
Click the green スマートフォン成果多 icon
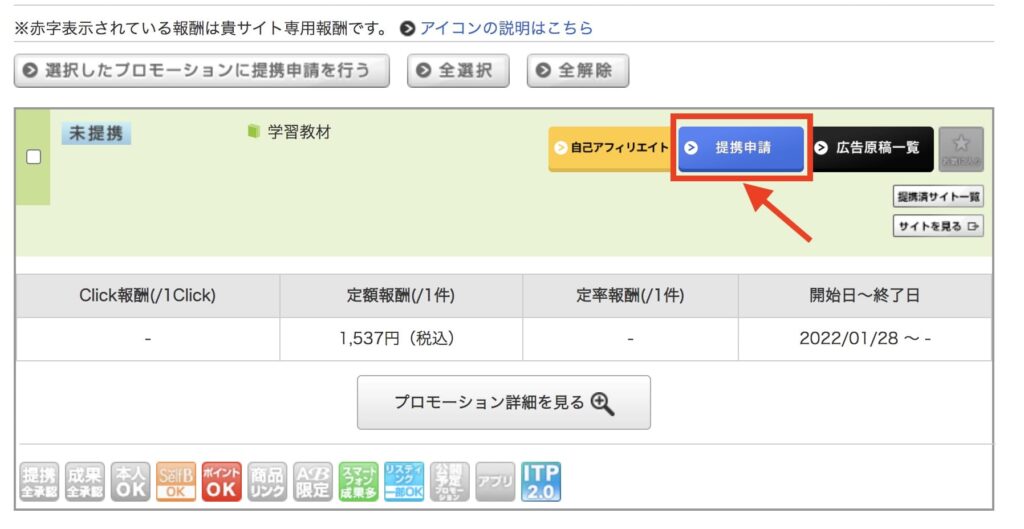pyautogui.click(x=358, y=482)
